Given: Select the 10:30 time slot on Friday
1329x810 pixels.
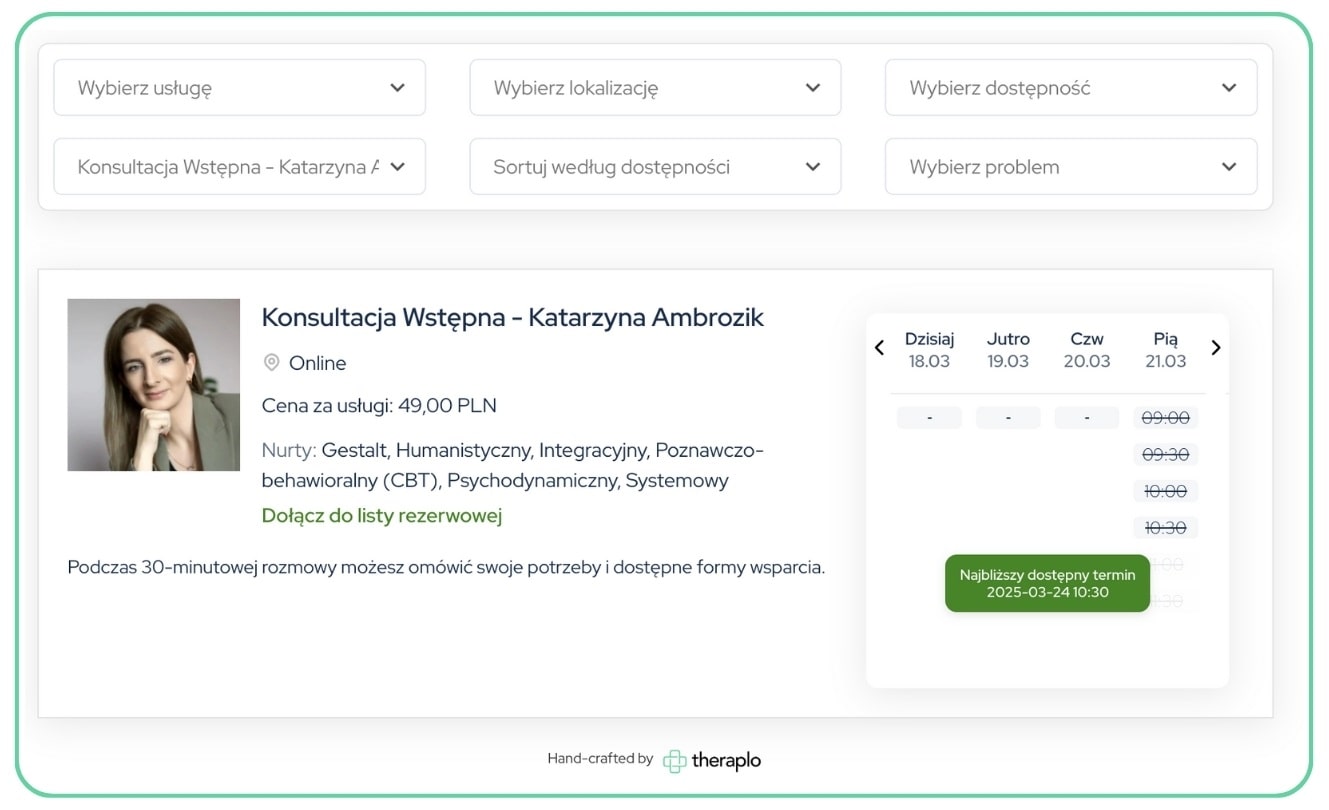Looking at the screenshot, I should [x=1166, y=527].
